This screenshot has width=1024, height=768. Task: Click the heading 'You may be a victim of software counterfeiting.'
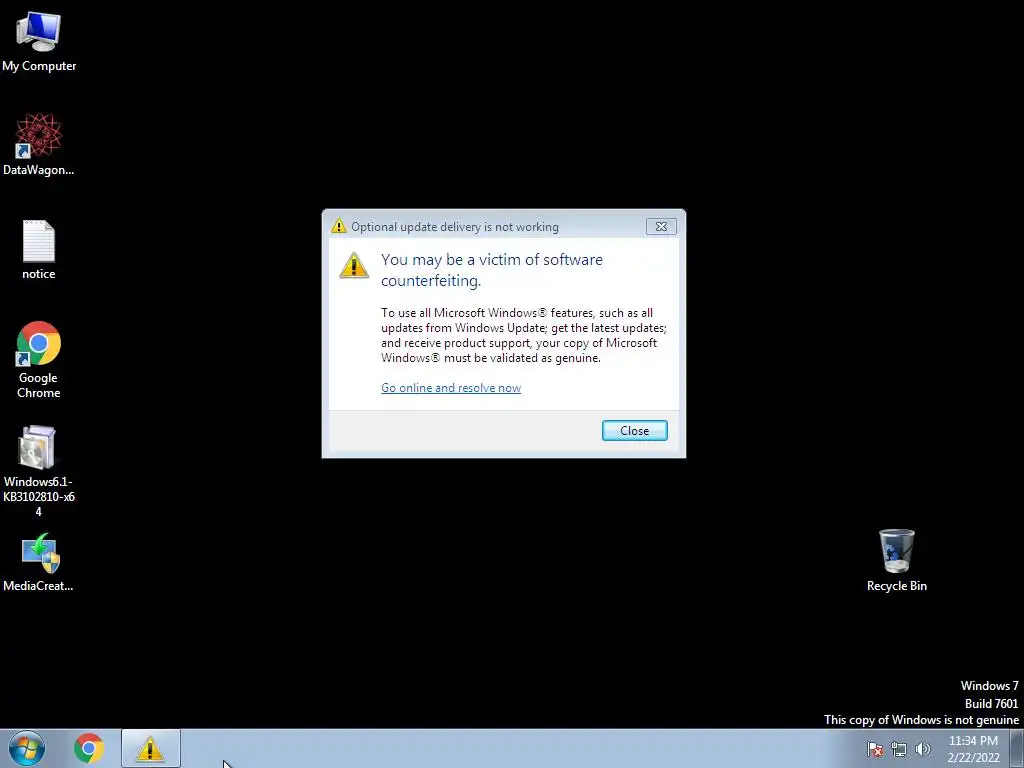[x=491, y=270]
